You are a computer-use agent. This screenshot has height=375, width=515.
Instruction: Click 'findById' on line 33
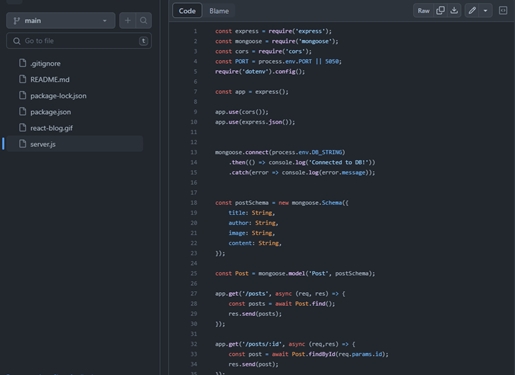click(322, 354)
